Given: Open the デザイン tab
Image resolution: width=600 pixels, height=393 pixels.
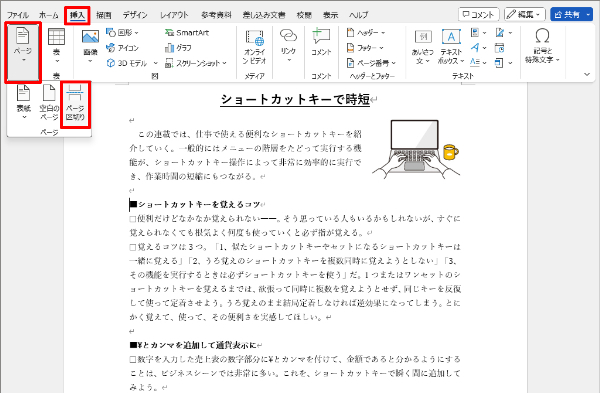Looking at the screenshot, I should tap(135, 15).
